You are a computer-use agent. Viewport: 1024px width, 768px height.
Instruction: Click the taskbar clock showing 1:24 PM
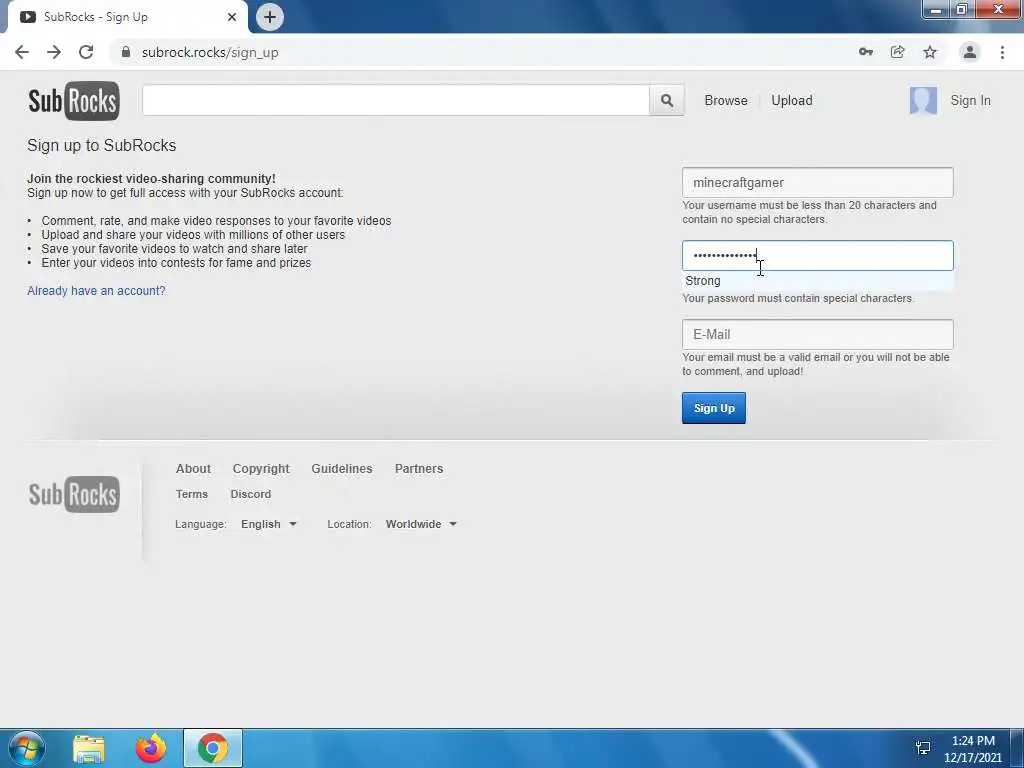[x=973, y=749]
